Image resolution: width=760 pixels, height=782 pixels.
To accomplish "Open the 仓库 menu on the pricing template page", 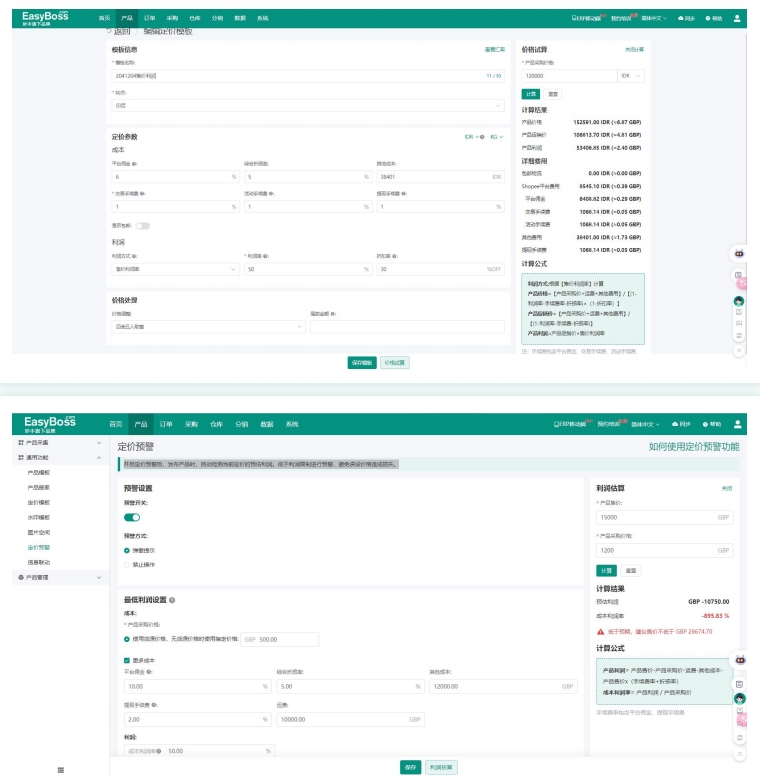I will tap(194, 18).
